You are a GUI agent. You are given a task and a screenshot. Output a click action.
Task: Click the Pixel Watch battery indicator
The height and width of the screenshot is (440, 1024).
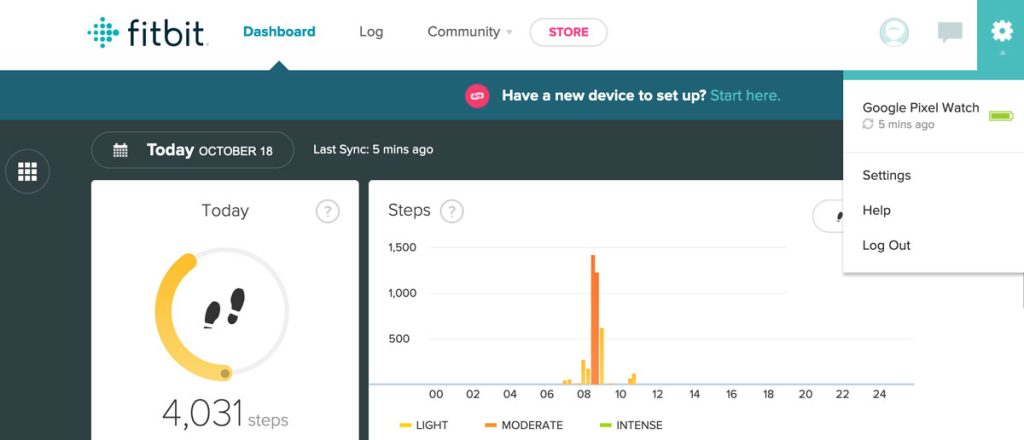point(1000,116)
